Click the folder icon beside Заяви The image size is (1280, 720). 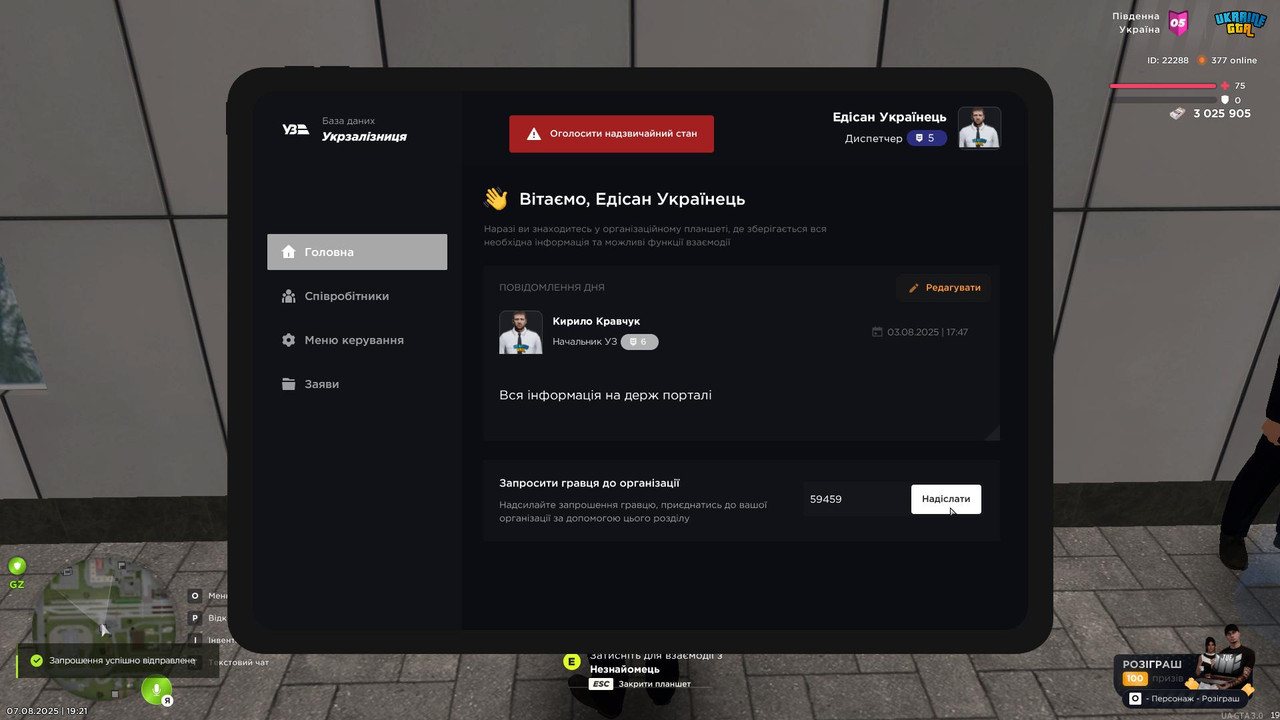point(289,384)
